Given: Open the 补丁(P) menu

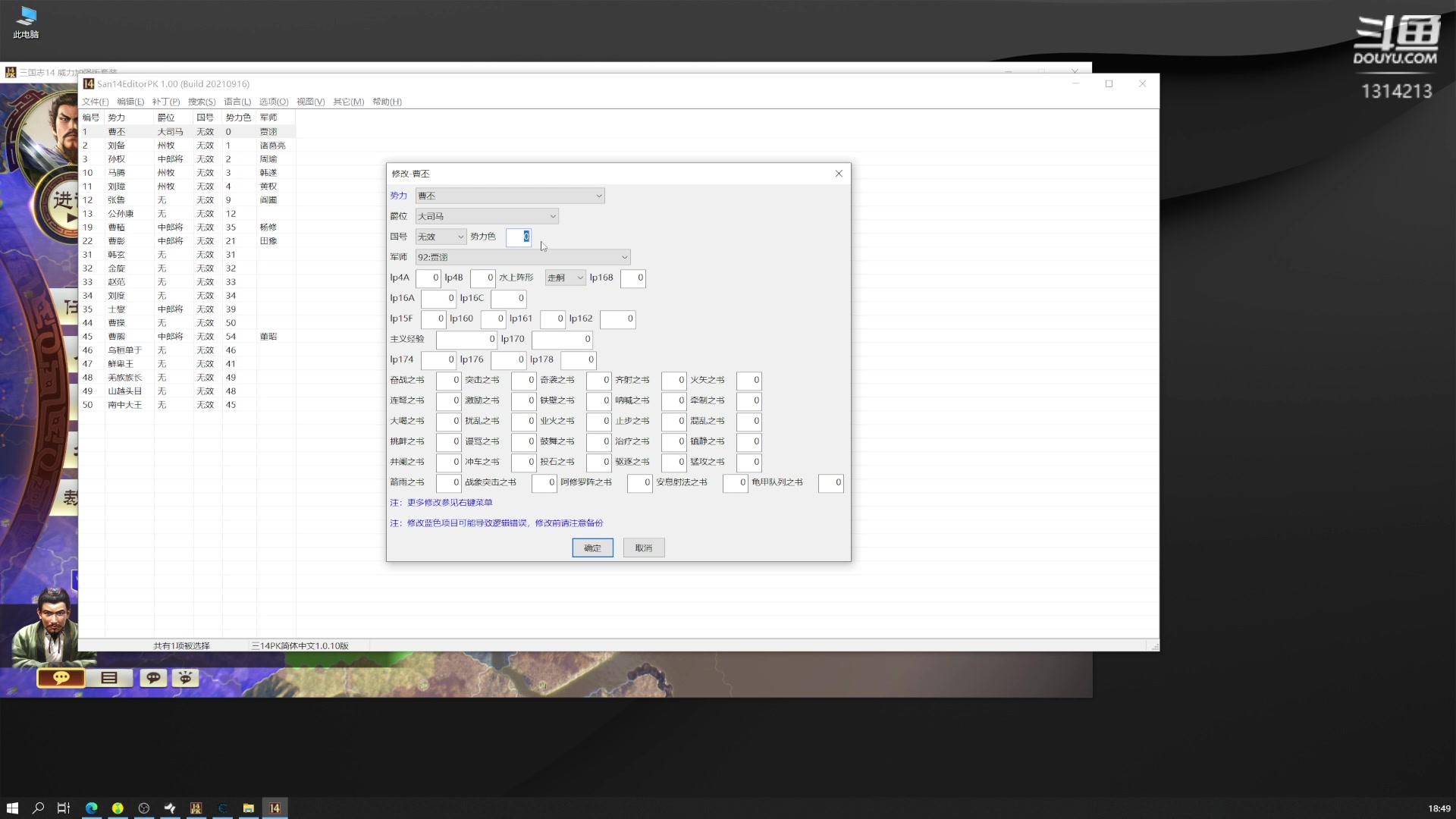Looking at the screenshot, I should (165, 102).
